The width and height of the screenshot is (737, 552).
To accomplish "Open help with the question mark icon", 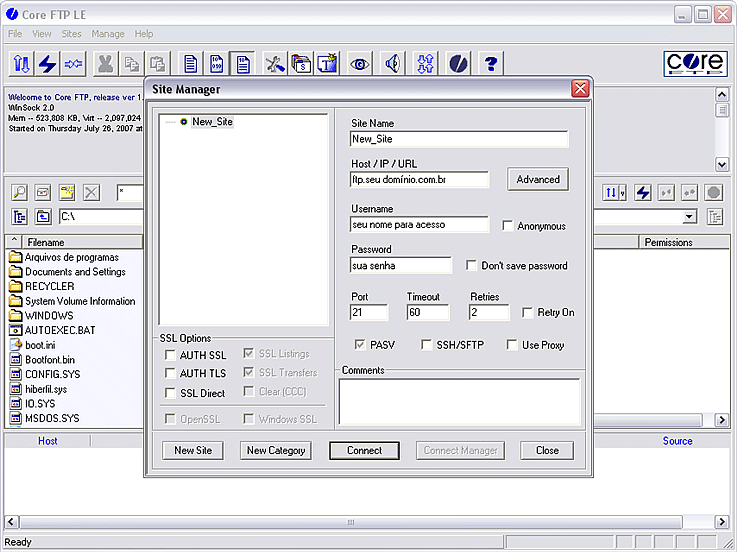I will (x=491, y=63).
